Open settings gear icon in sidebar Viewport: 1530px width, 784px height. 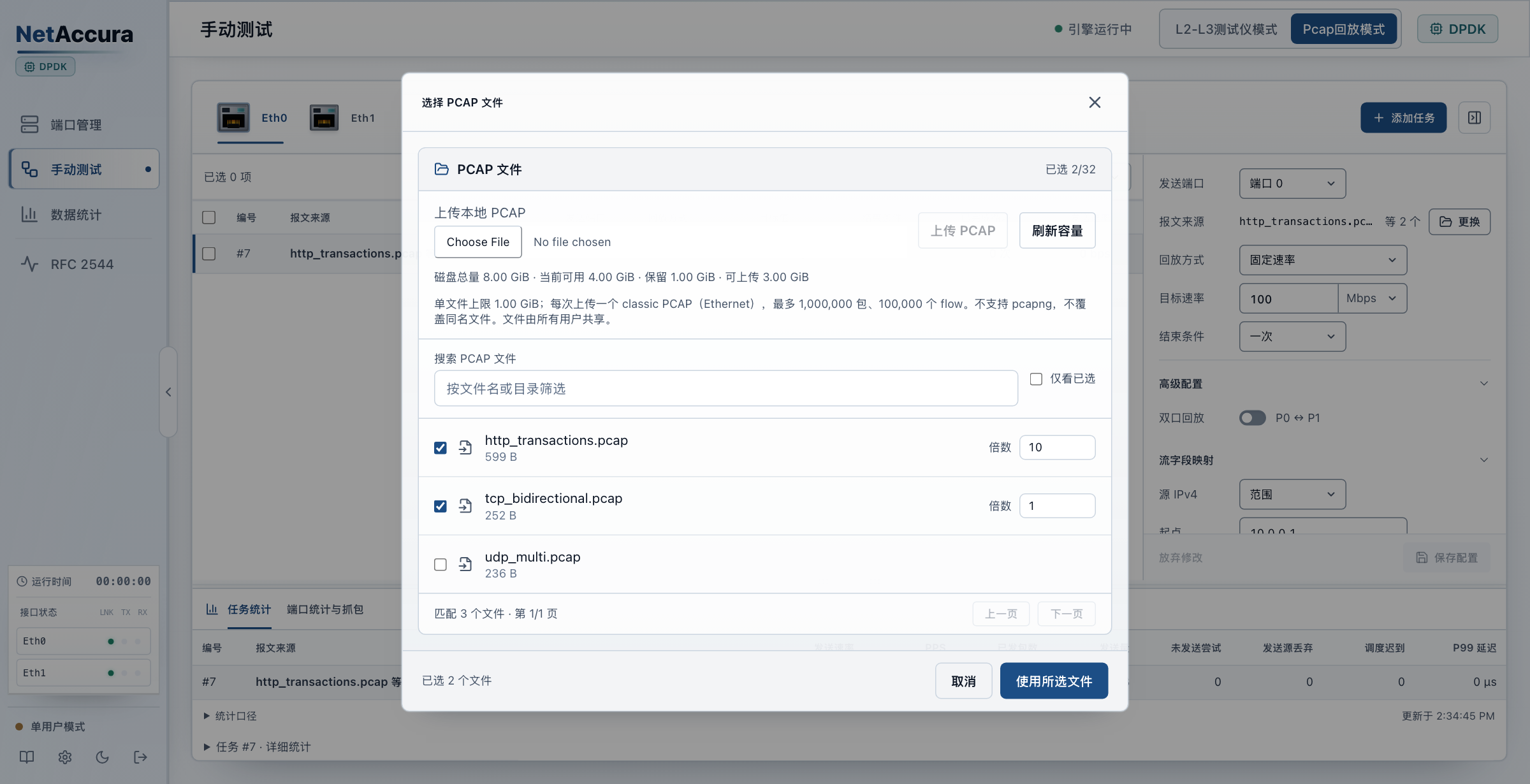(x=65, y=757)
